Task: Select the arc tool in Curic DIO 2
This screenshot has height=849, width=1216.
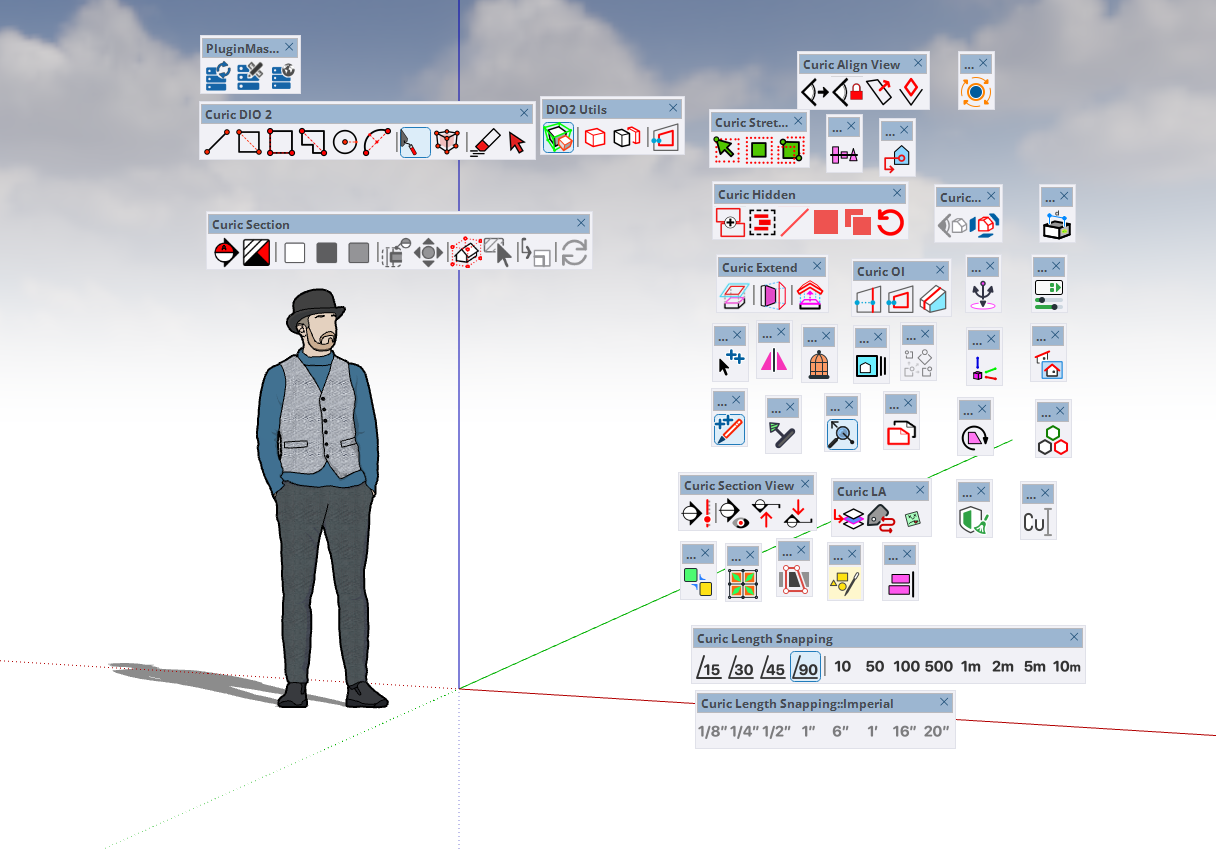Action: tap(377, 143)
